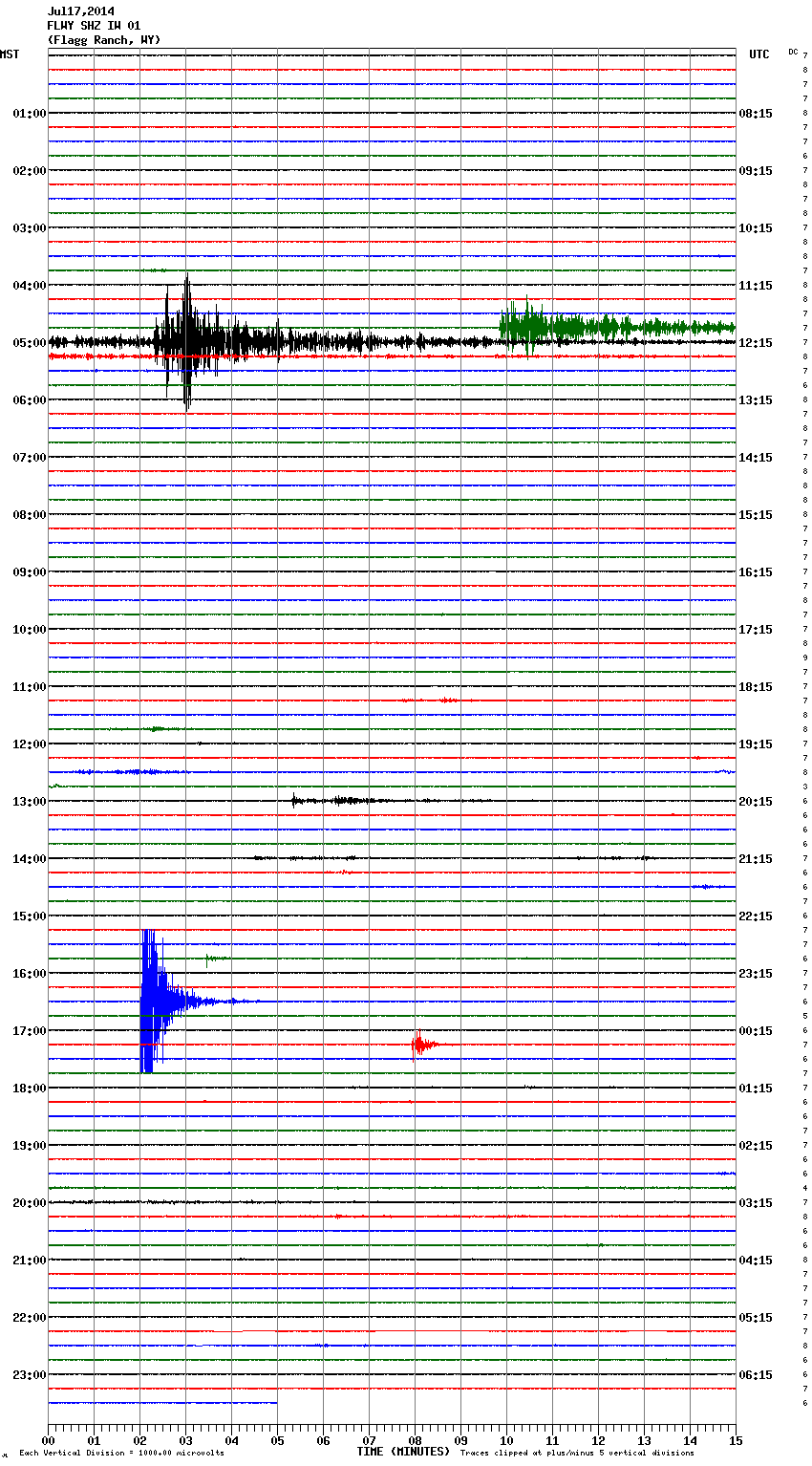Select the 04:00 MST time label
This screenshot has width=812, height=1466.
(x=30, y=286)
